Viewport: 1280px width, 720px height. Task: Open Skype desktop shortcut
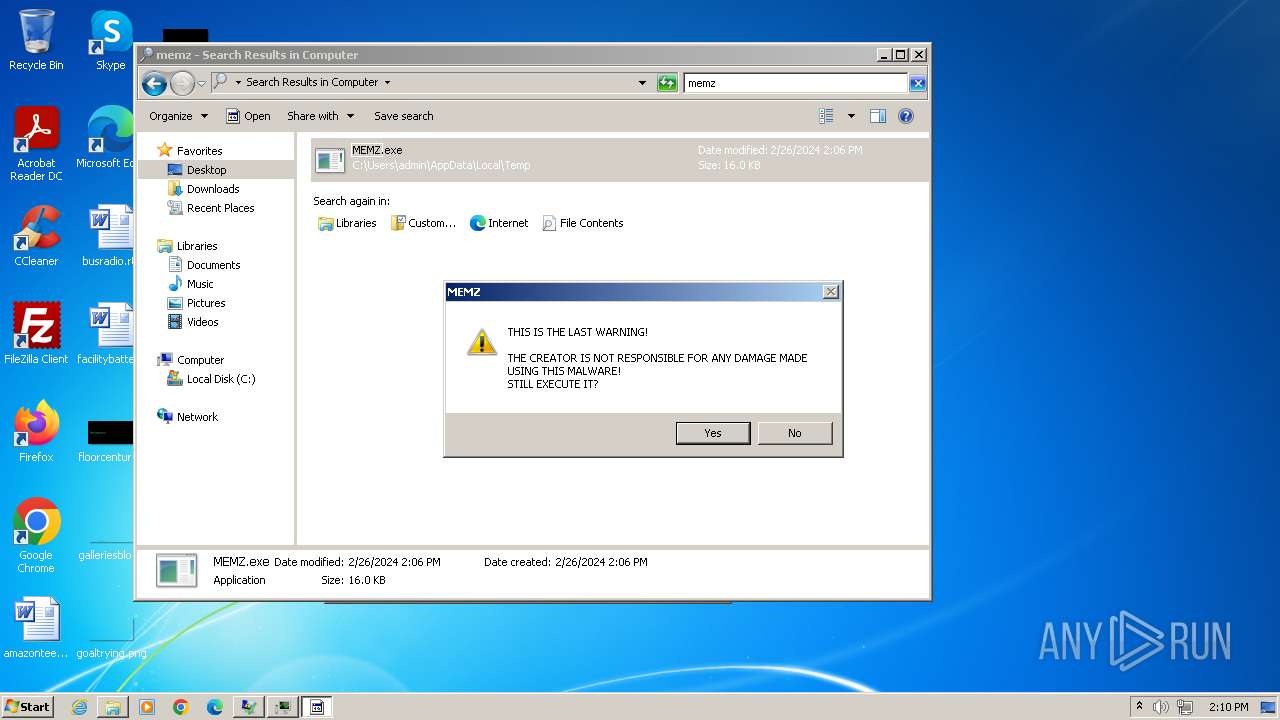click(111, 40)
